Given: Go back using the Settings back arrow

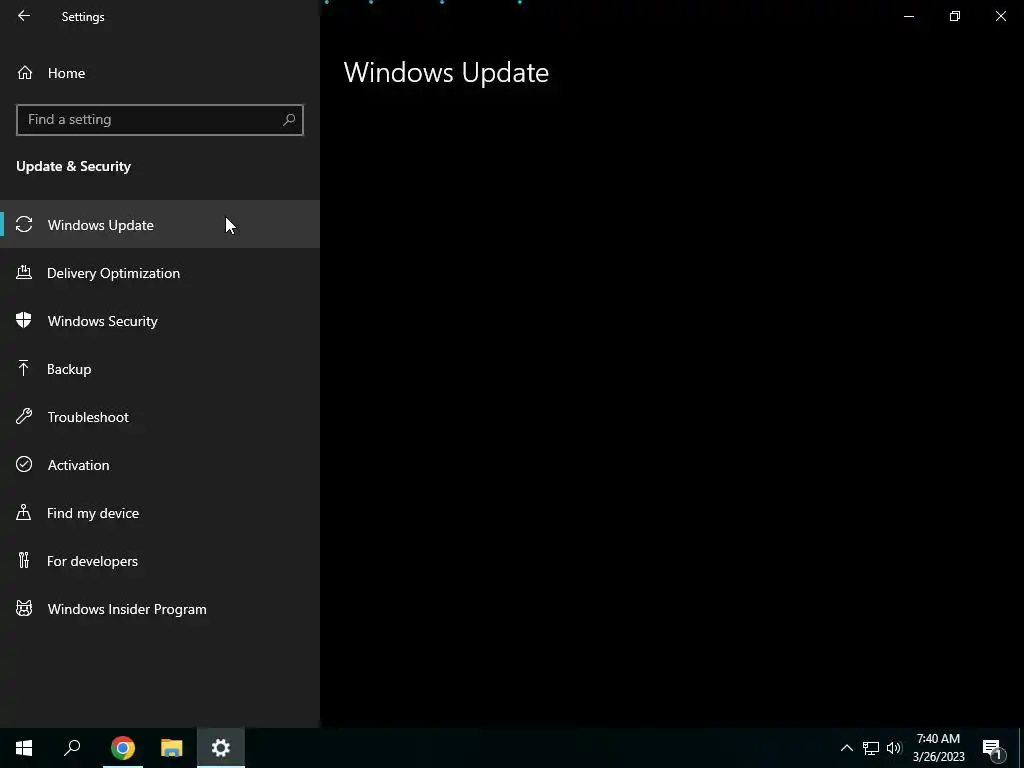Looking at the screenshot, I should [x=24, y=16].
